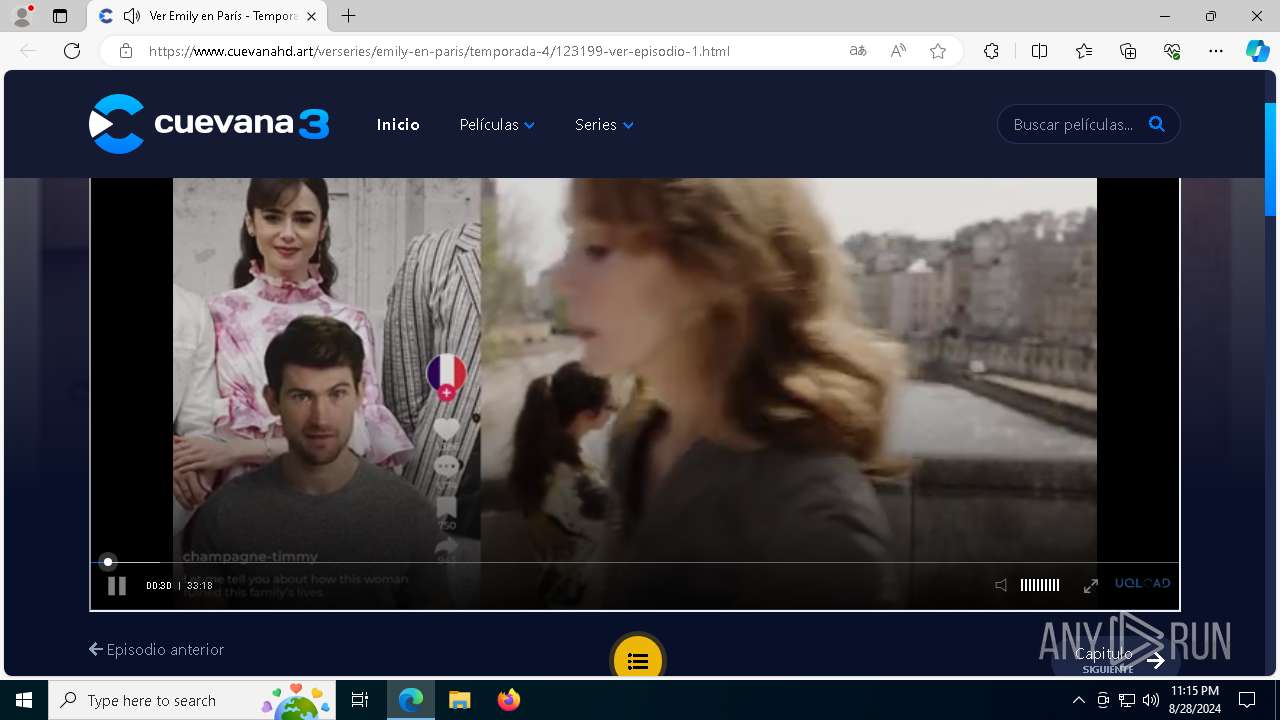Mute the video player speaker icon
This screenshot has width=1280, height=720.
pyautogui.click(x=1001, y=585)
